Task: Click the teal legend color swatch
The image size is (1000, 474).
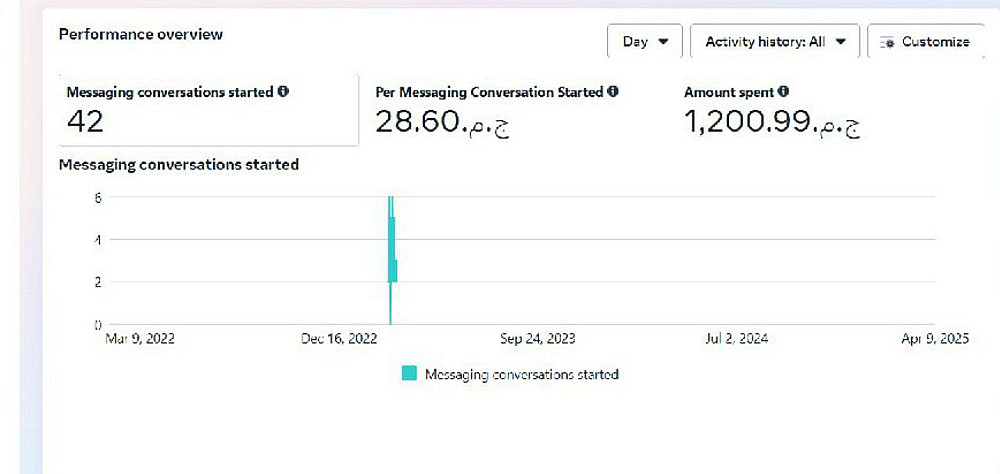Action: 409,374
